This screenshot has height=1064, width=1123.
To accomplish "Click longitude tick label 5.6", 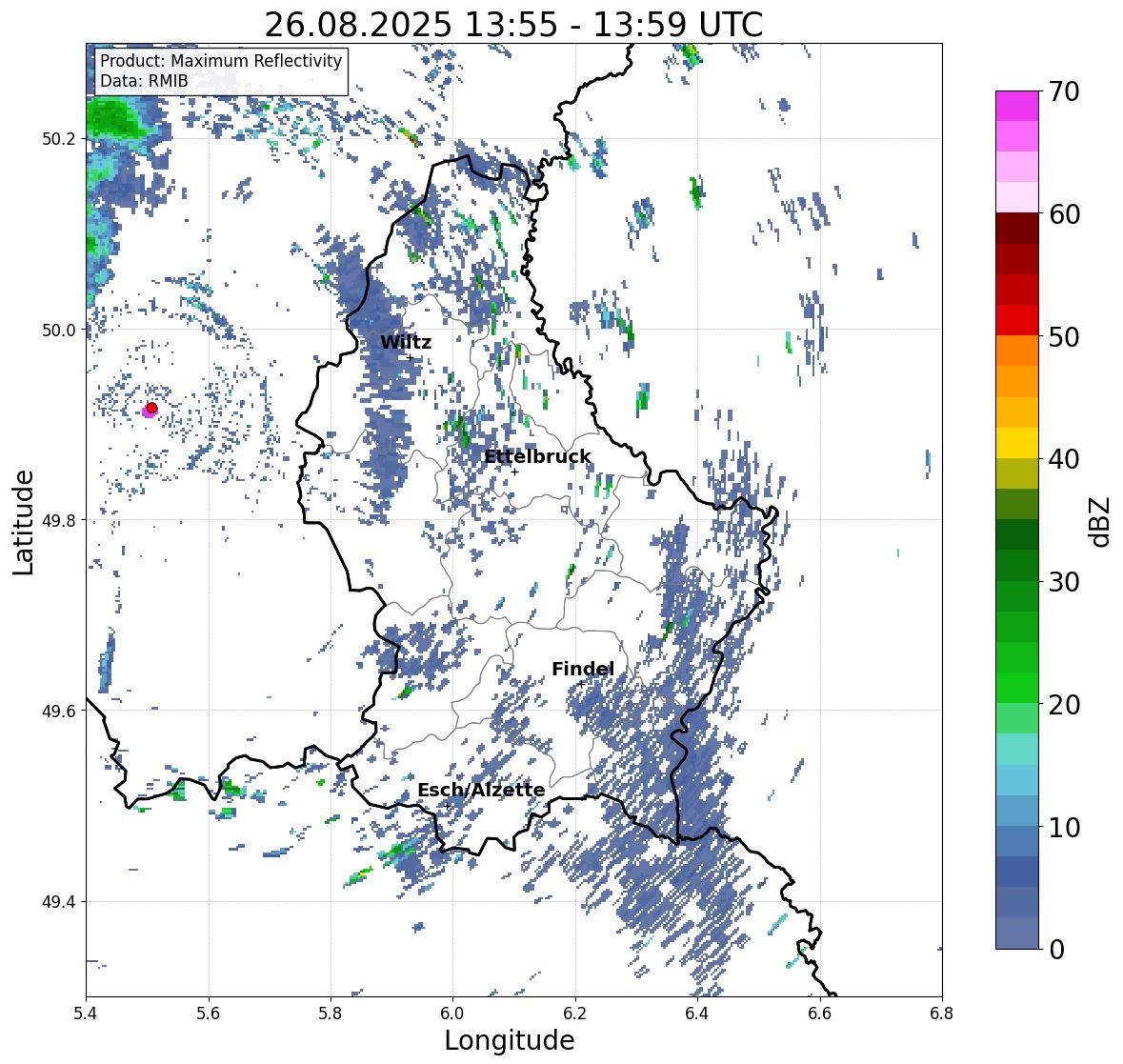I will coord(209,1014).
